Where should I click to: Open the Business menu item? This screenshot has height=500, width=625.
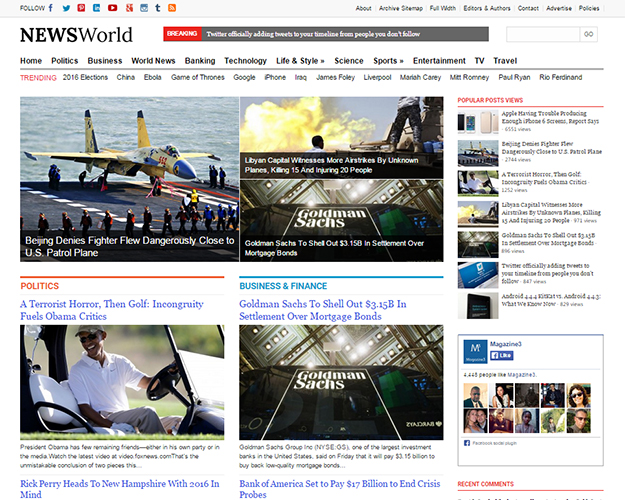[x=105, y=61]
